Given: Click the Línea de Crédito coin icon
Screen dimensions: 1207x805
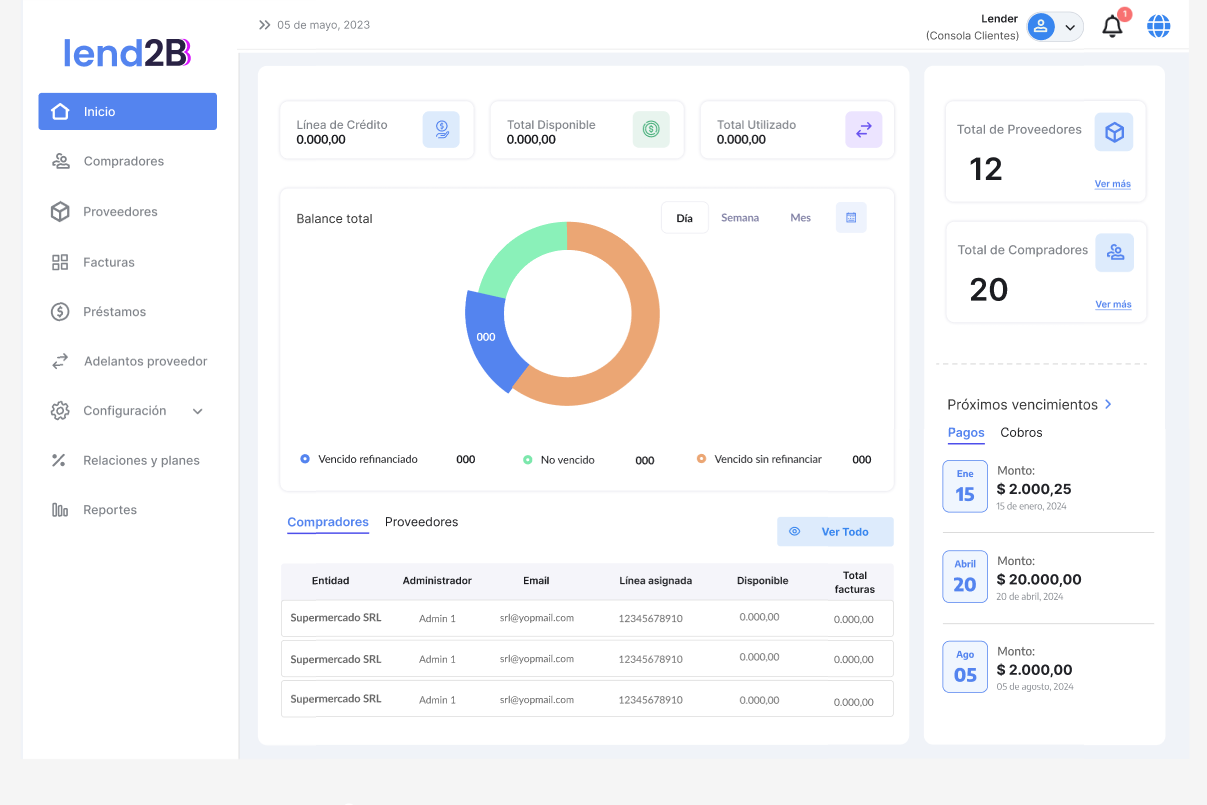Looking at the screenshot, I should pyautogui.click(x=440, y=130).
